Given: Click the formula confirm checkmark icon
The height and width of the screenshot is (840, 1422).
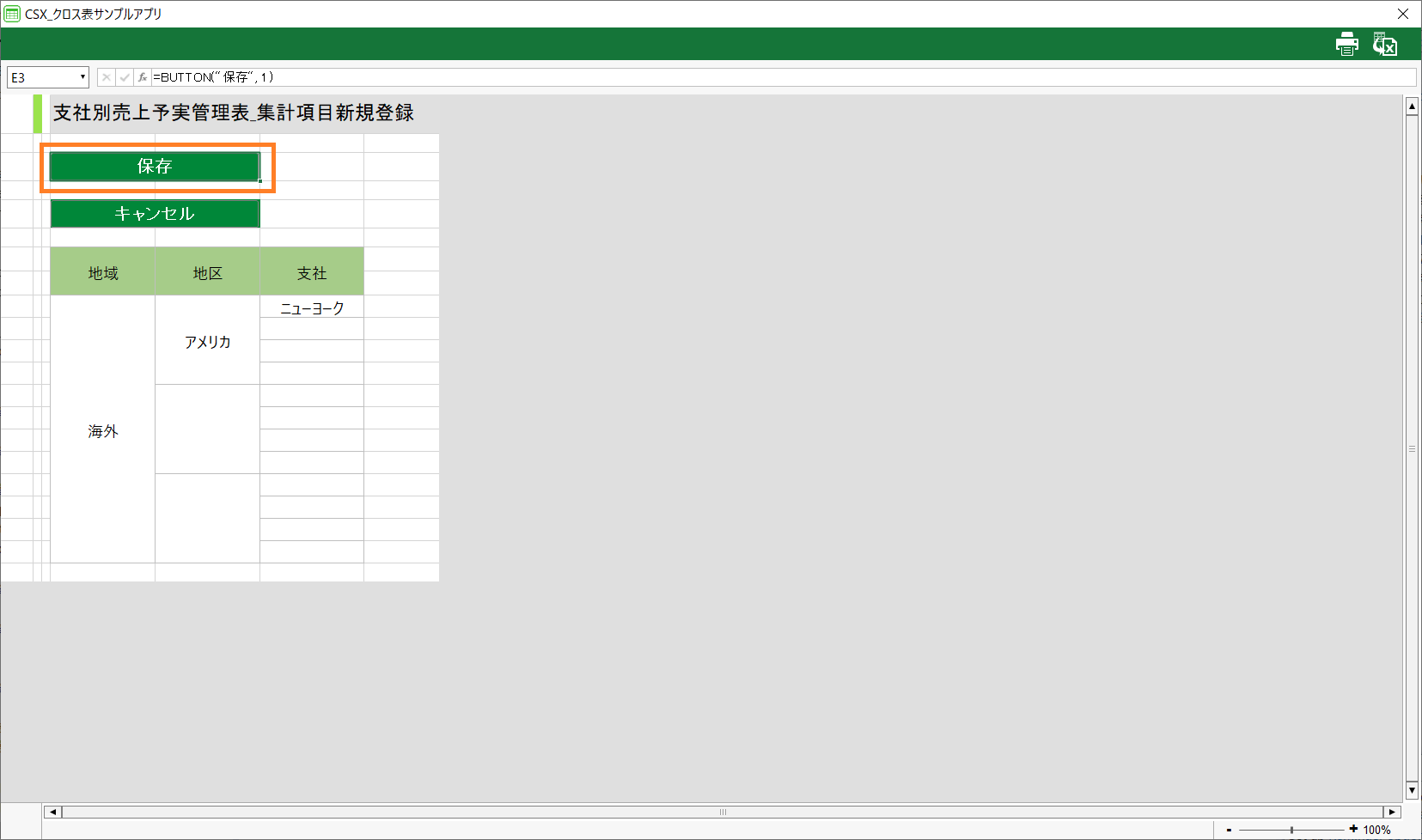Looking at the screenshot, I should (125, 77).
